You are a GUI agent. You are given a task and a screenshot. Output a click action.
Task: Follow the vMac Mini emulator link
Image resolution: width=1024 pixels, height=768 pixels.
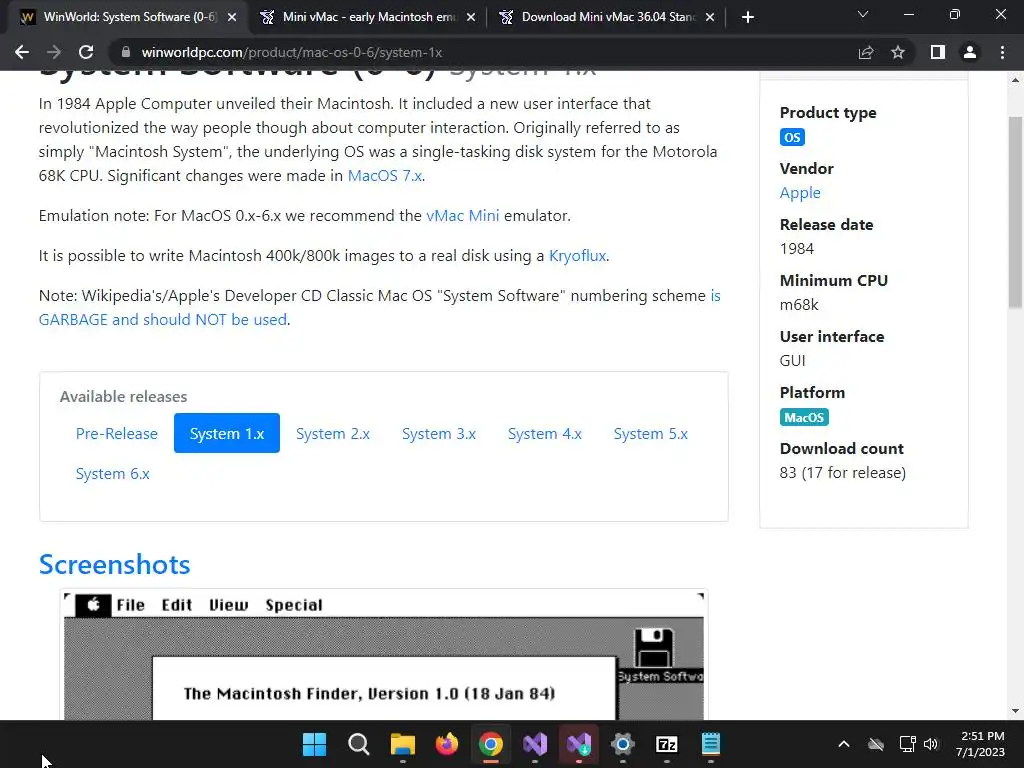point(462,216)
